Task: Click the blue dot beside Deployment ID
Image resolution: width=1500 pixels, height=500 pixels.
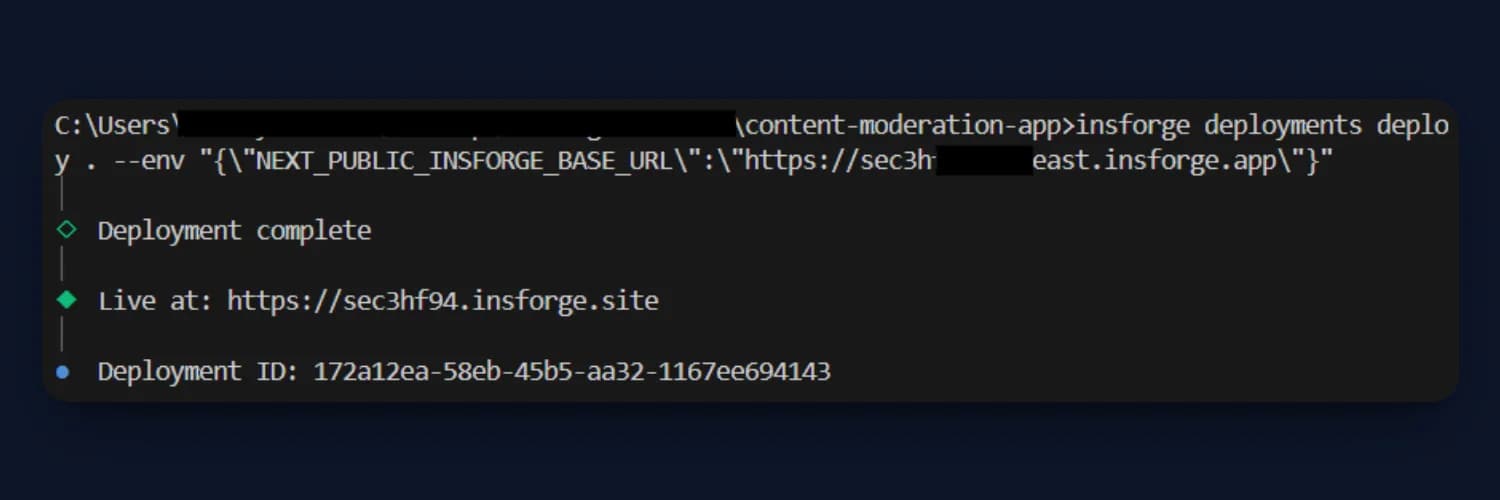Action: click(63, 372)
